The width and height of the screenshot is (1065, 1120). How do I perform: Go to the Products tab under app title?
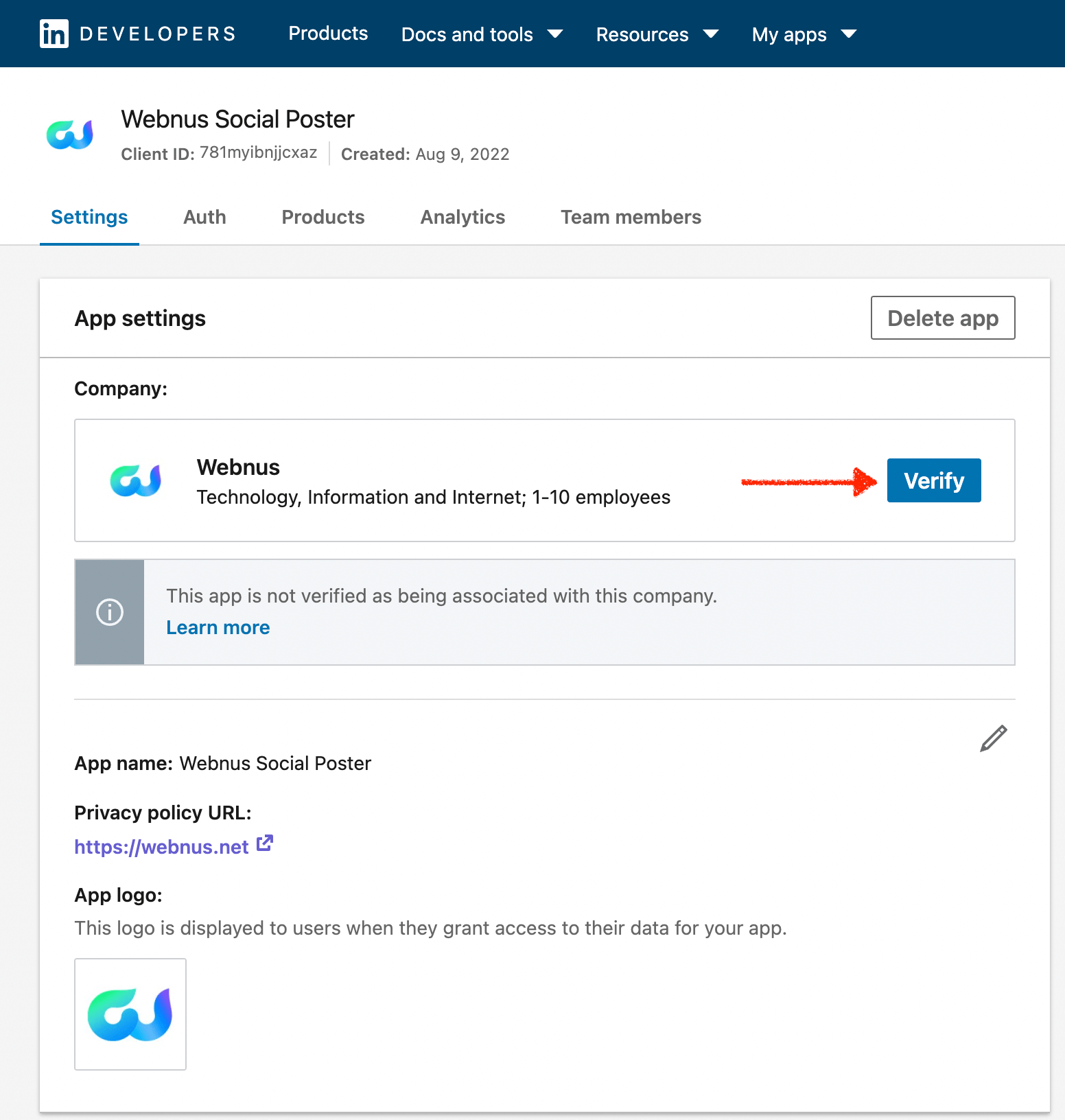[x=323, y=218]
